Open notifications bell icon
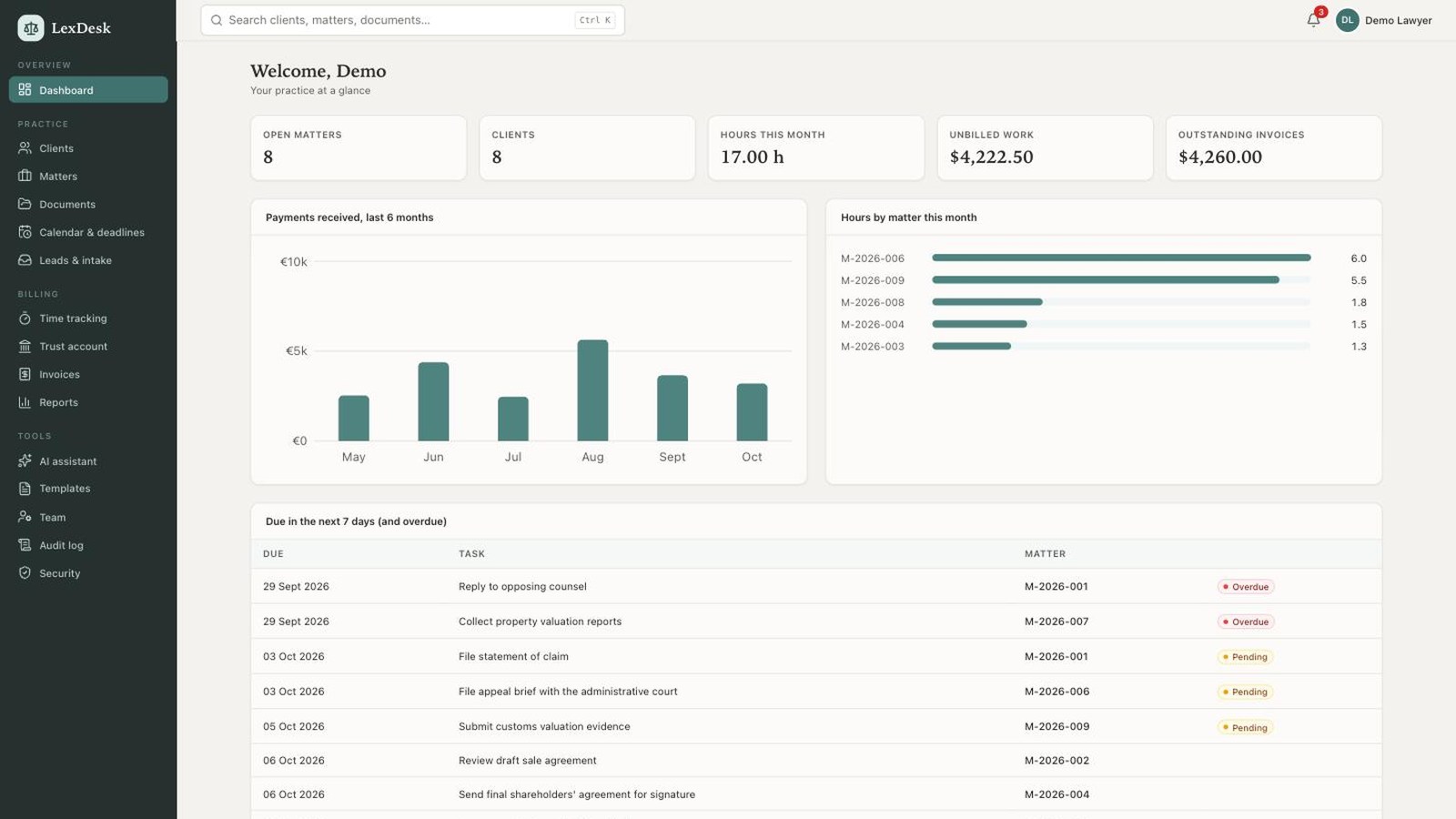This screenshot has width=1456, height=819. (1313, 20)
